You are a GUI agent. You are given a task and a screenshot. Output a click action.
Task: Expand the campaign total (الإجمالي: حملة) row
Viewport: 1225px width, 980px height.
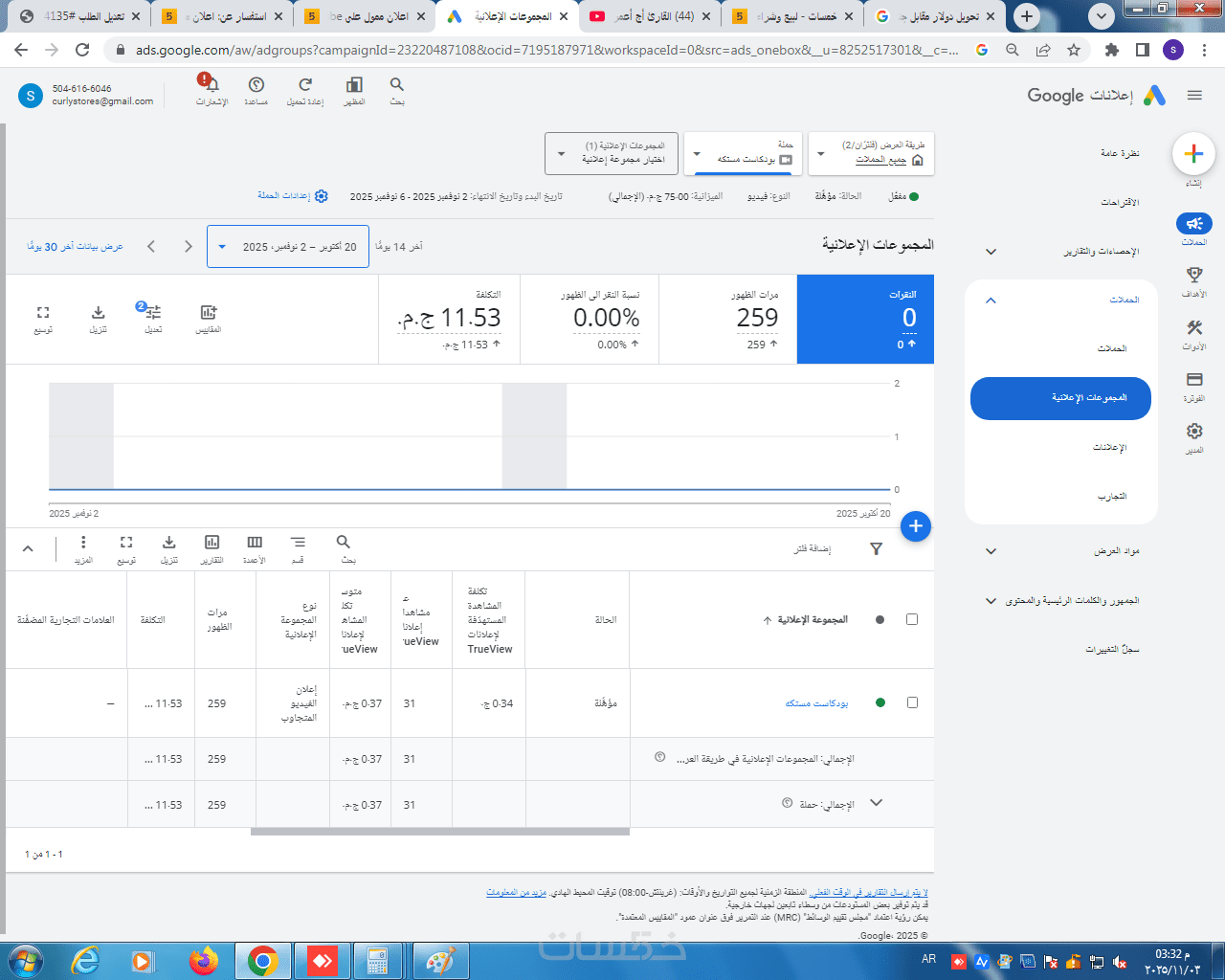876,804
